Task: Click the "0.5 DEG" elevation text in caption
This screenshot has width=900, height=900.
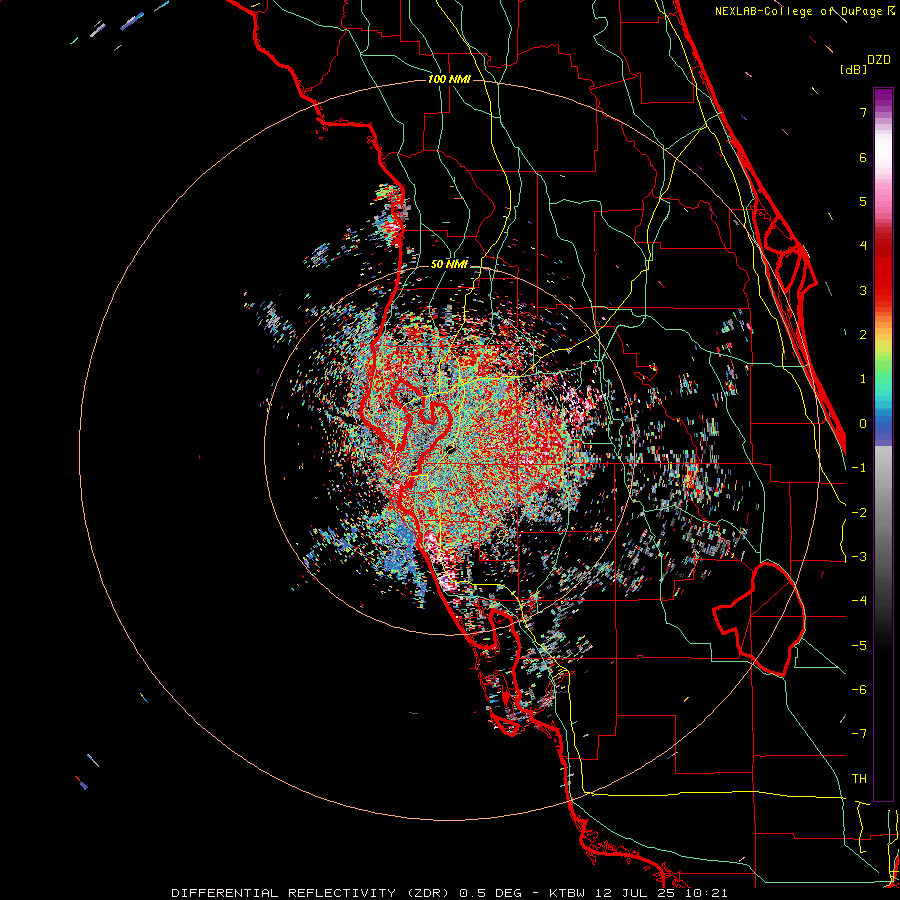Action: pyautogui.click(x=491, y=893)
